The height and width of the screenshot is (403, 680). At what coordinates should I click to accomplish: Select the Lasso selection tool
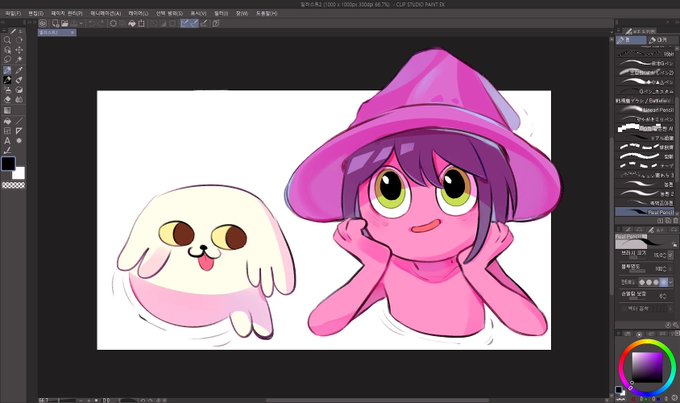(7, 59)
